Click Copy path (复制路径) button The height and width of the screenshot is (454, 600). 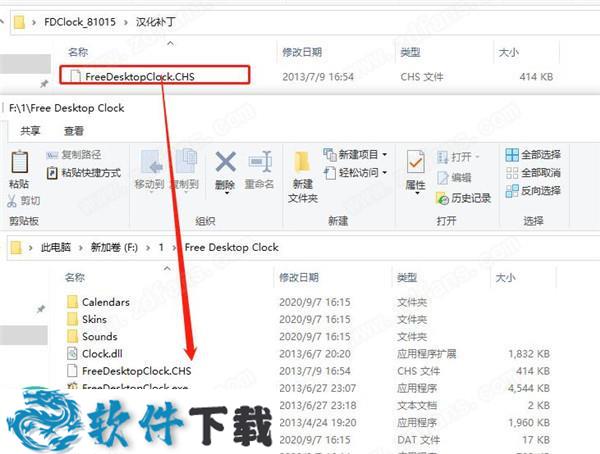point(73,155)
